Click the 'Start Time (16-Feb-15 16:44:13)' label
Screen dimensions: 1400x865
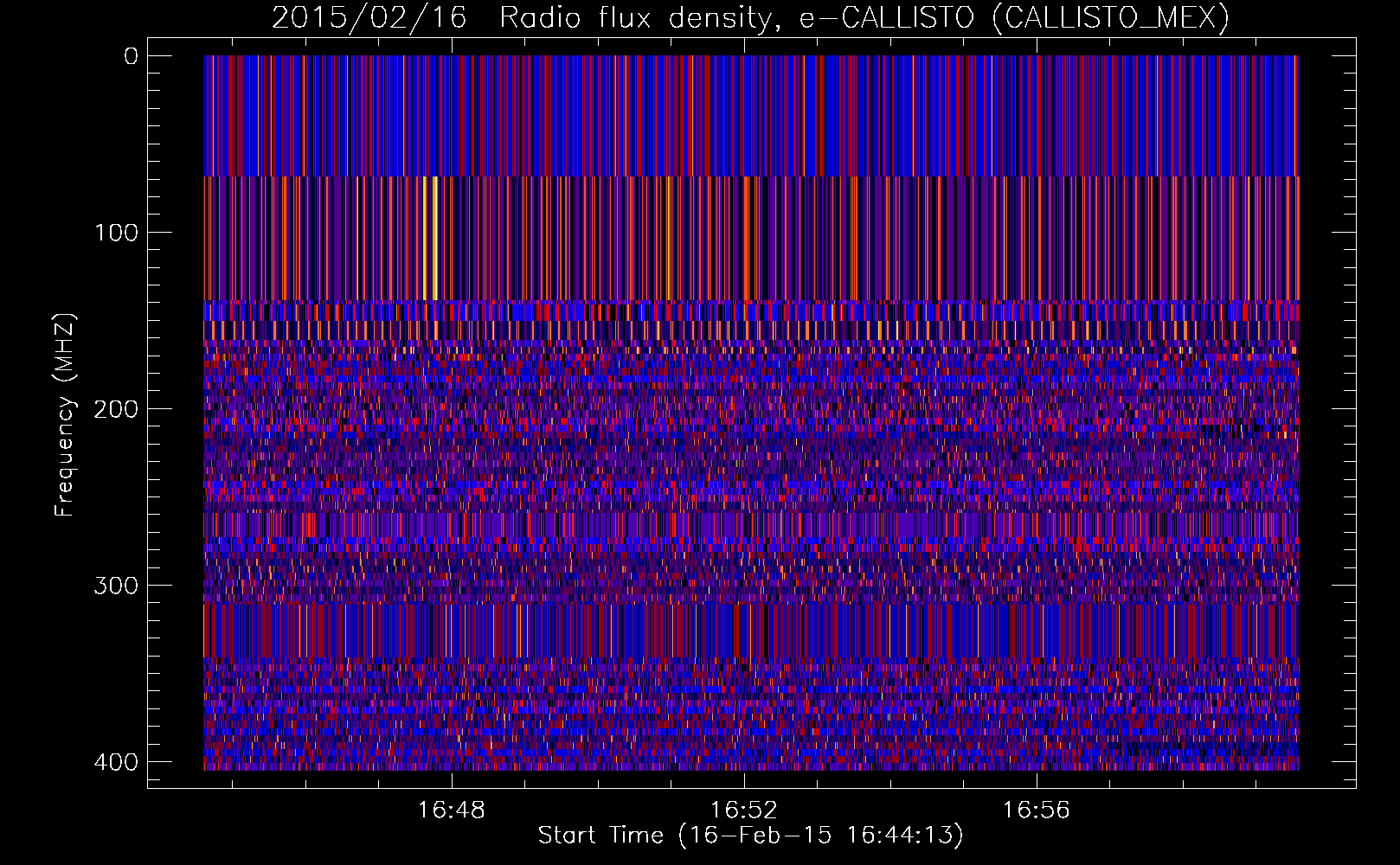[750, 836]
